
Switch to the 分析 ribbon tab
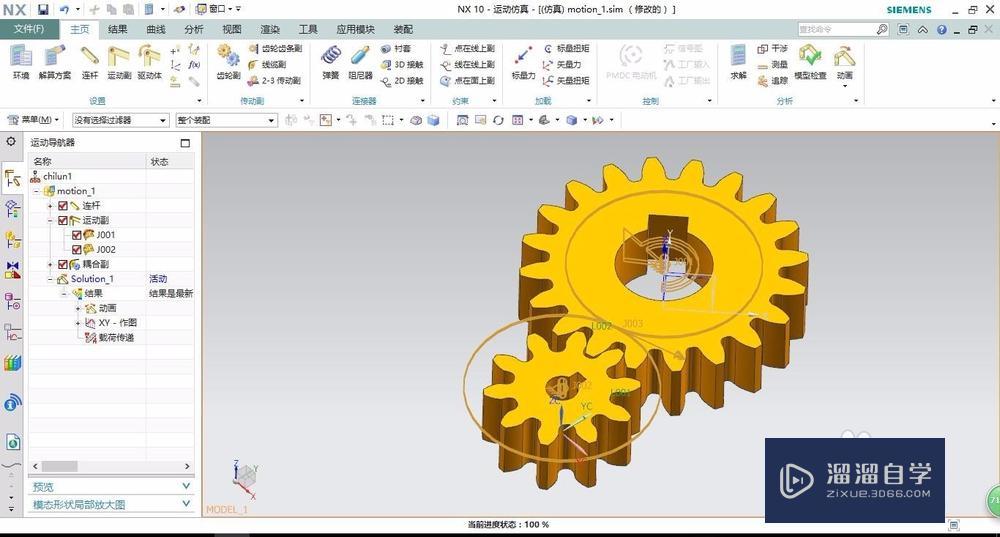(x=194, y=29)
